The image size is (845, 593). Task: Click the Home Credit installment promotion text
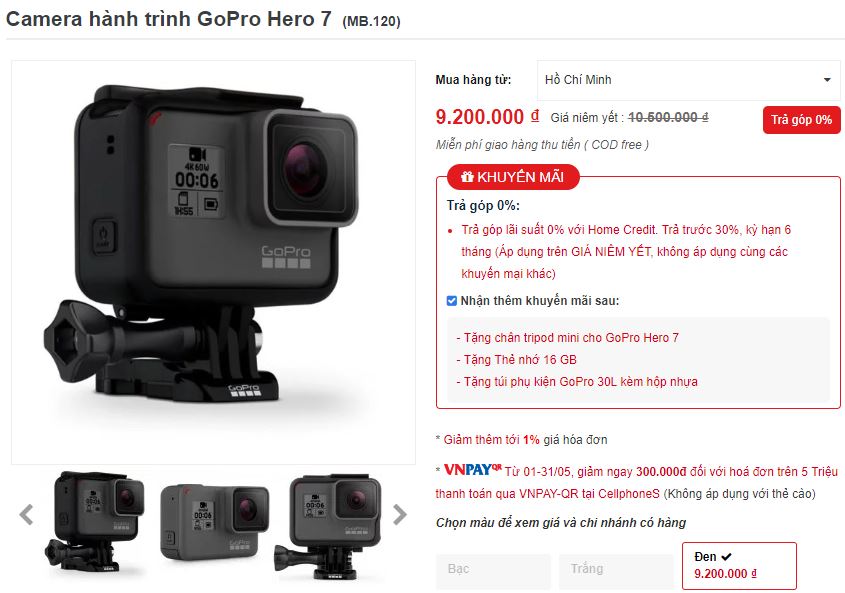click(625, 252)
